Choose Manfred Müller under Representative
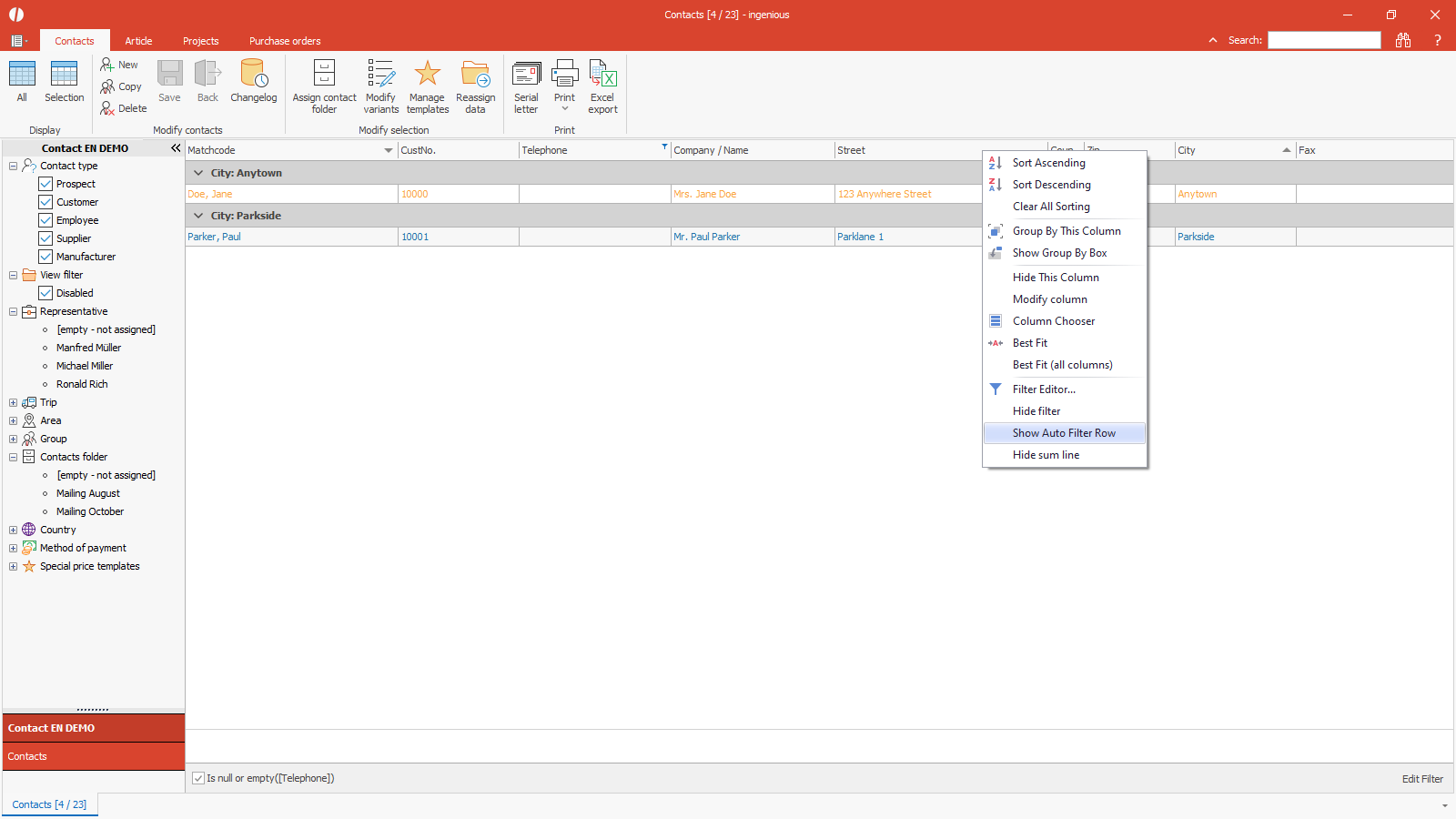The width and height of the screenshot is (1456, 819). [x=88, y=348]
